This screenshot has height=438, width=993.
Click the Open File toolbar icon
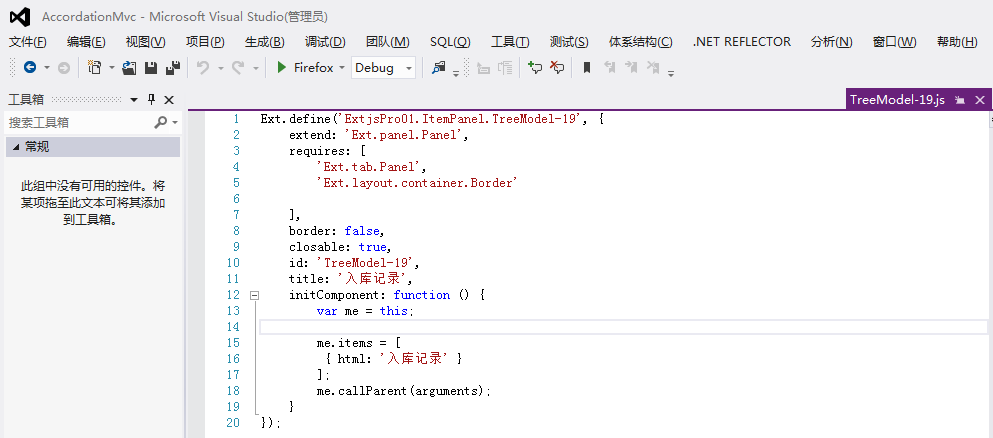[x=129, y=68]
